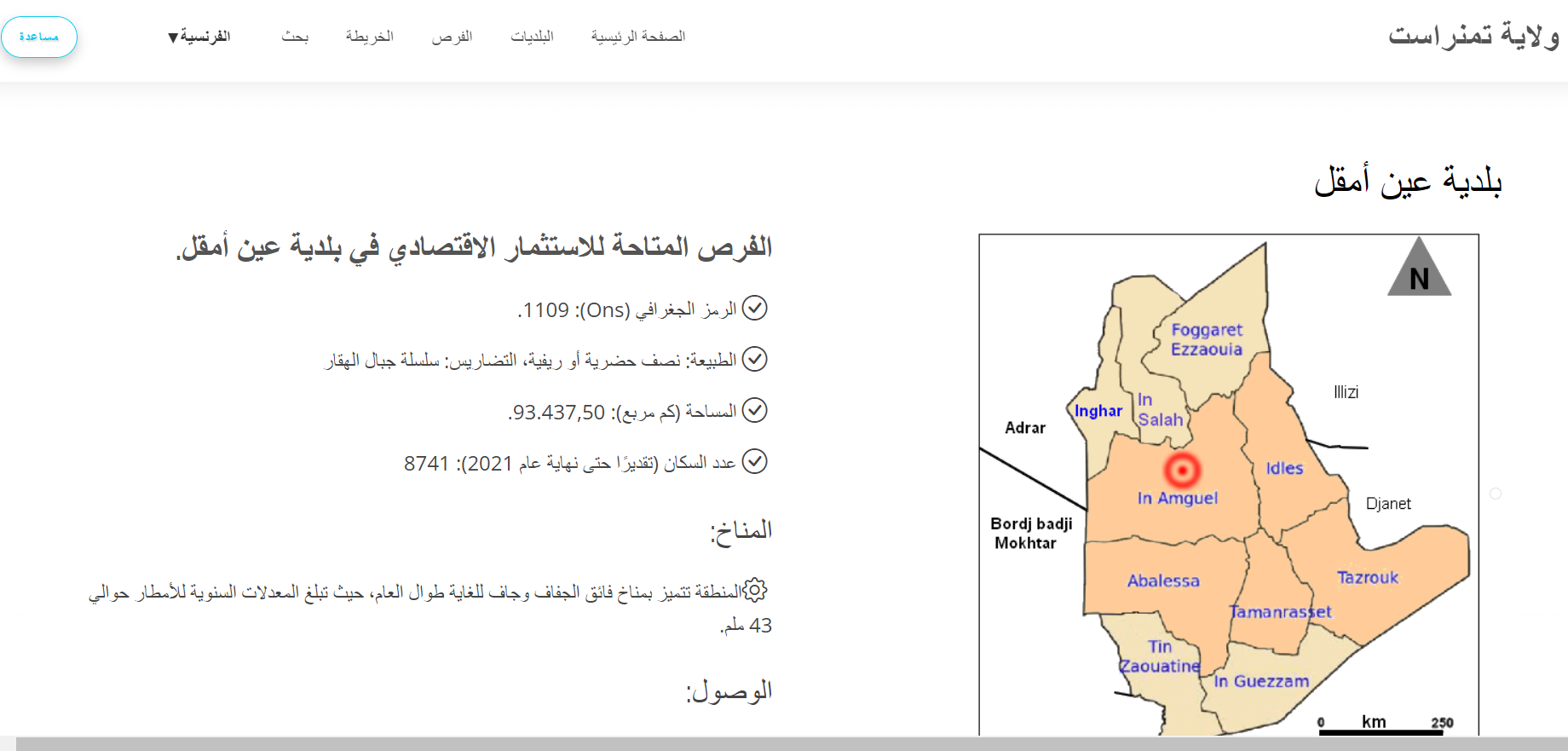Click check icon beside nature description
This screenshot has width=1568, height=751.
[755, 359]
